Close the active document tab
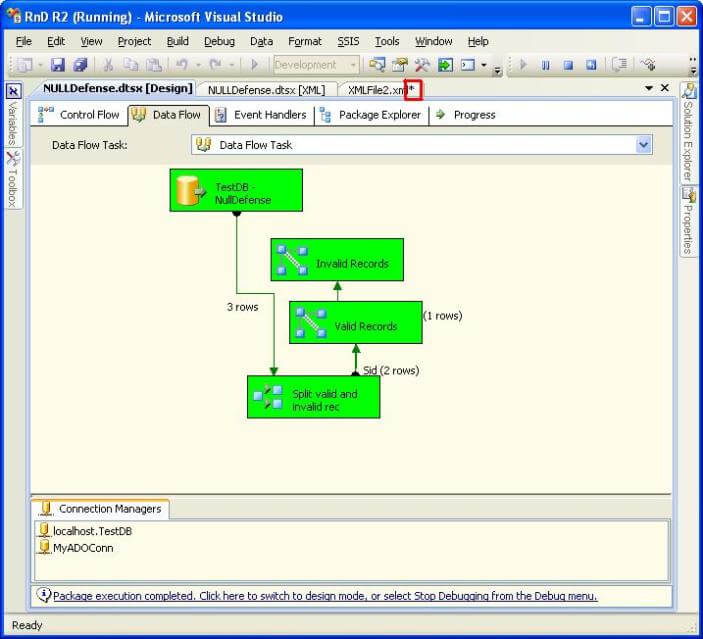 [x=665, y=88]
